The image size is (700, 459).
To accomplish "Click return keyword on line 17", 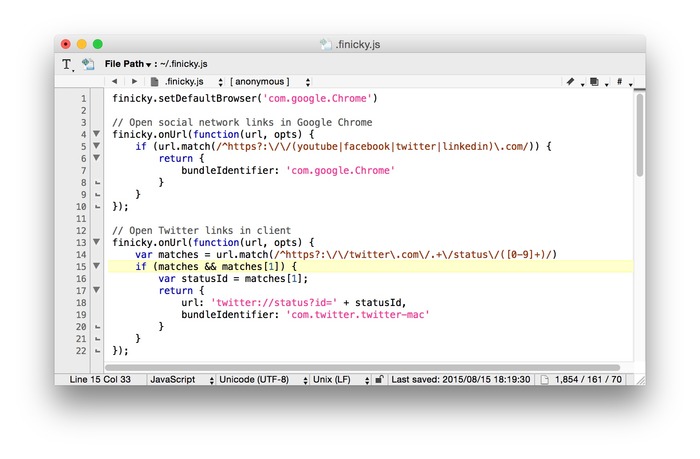I will pyautogui.click(x=175, y=291).
